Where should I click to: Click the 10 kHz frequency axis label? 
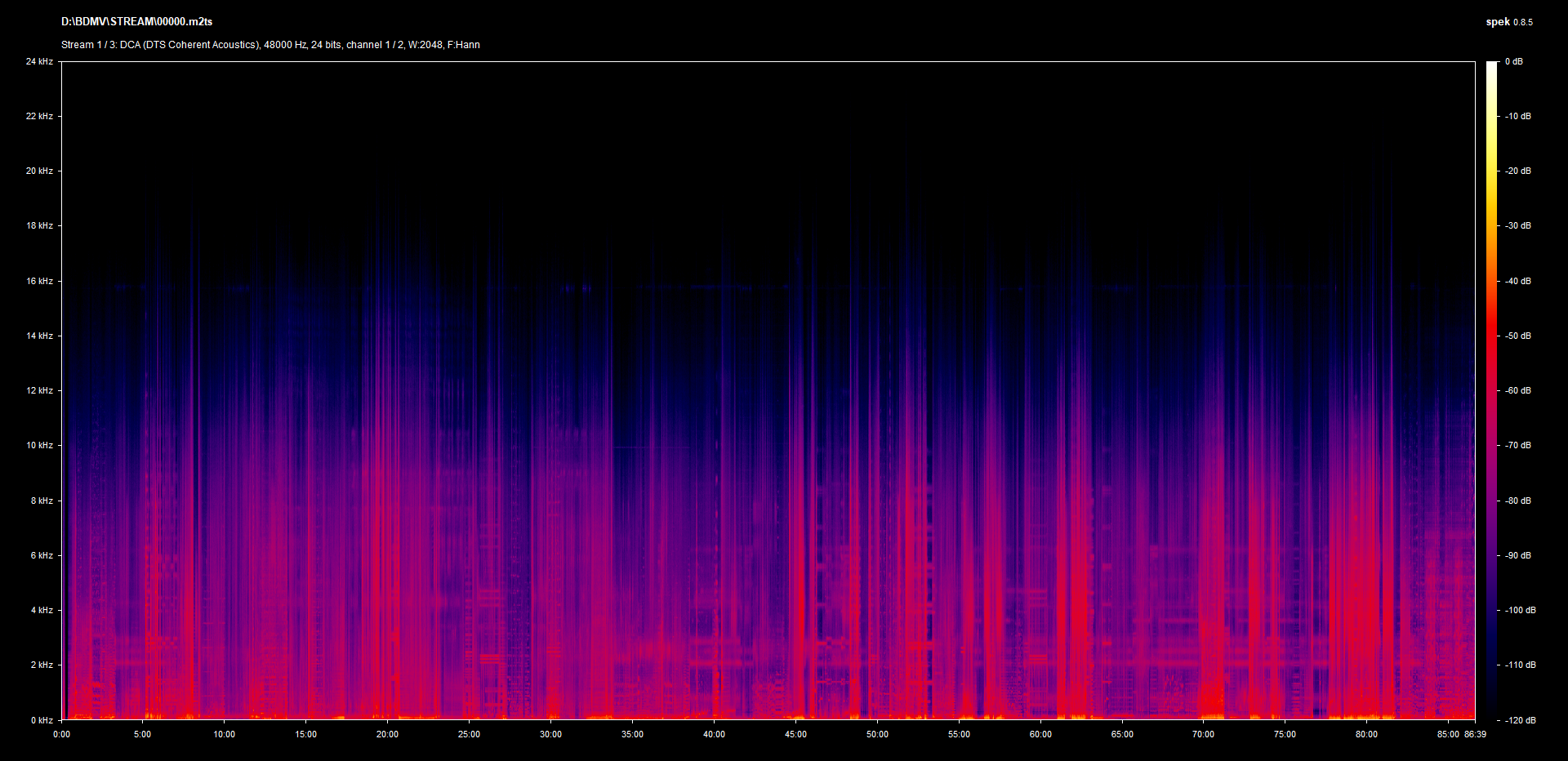[x=39, y=446]
